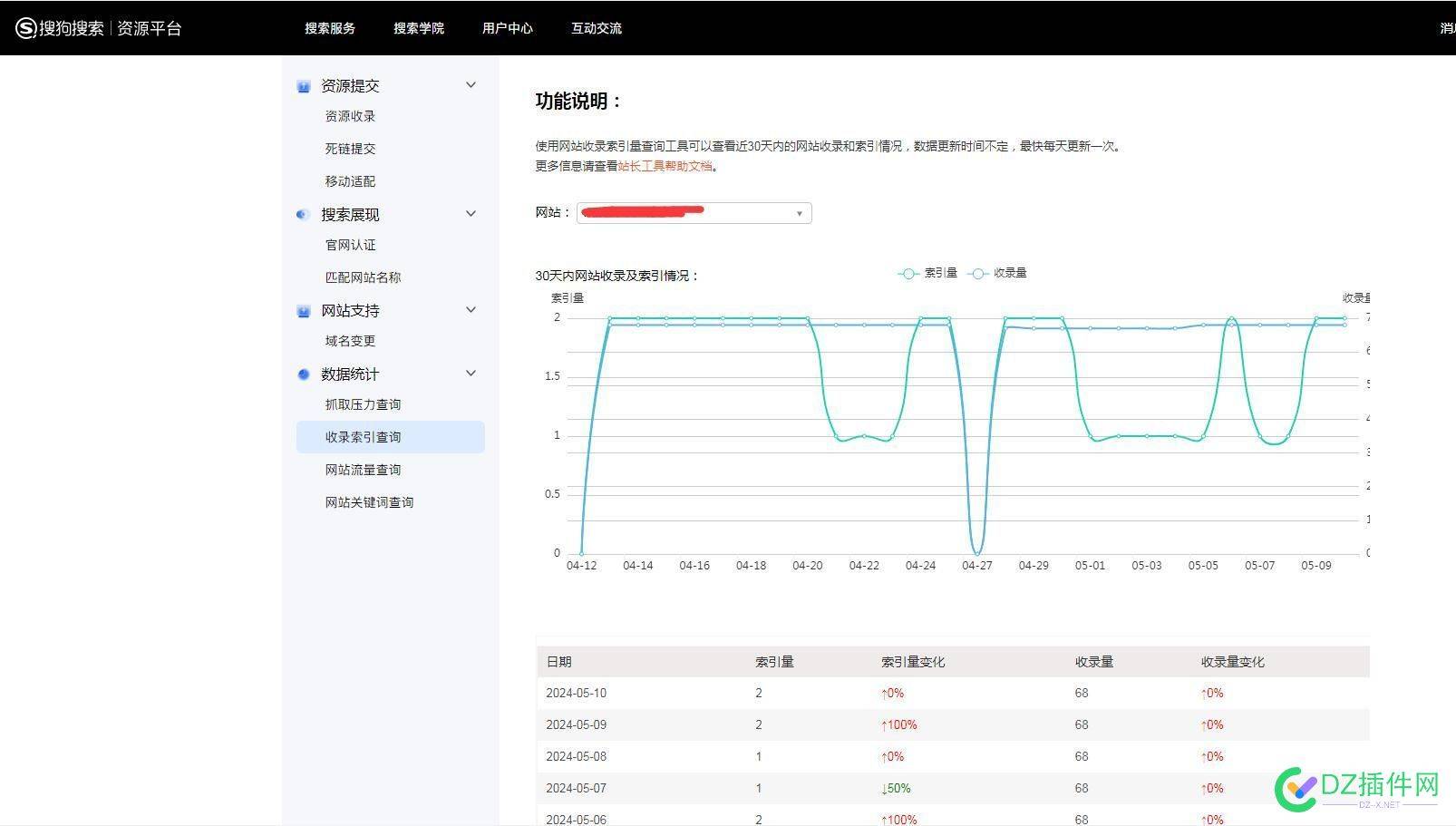The height and width of the screenshot is (826, 1456).
Task: Go to 资源收录 in sidebar
Action: click(x=350, y=116)
